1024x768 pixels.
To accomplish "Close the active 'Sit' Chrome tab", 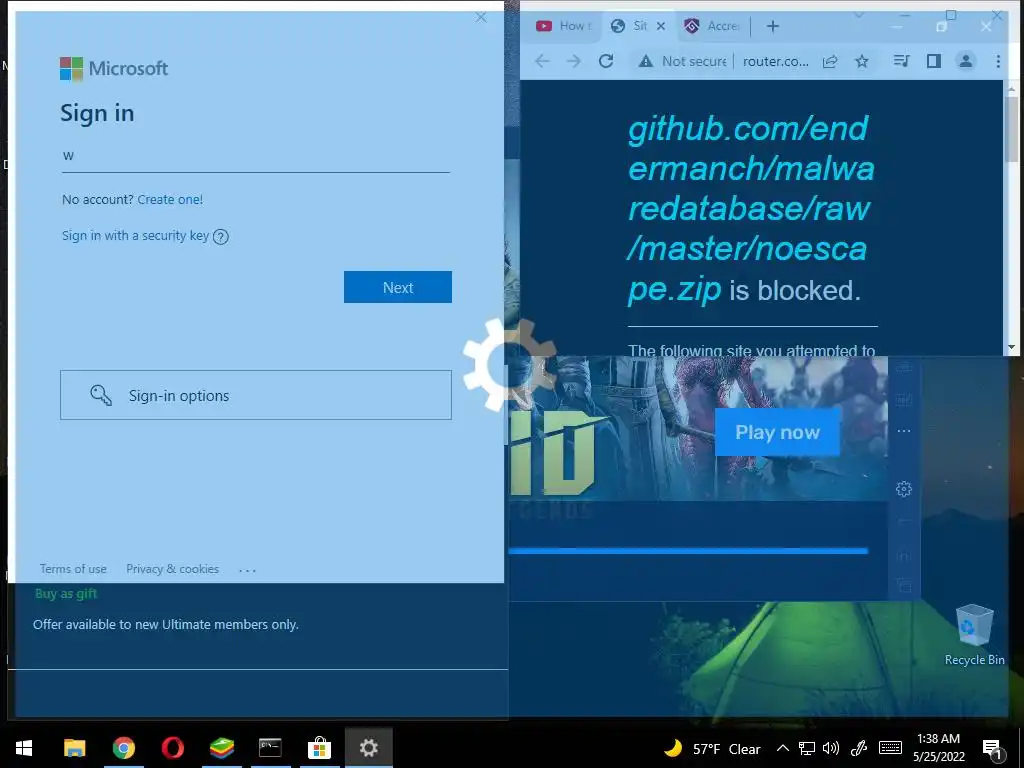I will tap(661, 26).
